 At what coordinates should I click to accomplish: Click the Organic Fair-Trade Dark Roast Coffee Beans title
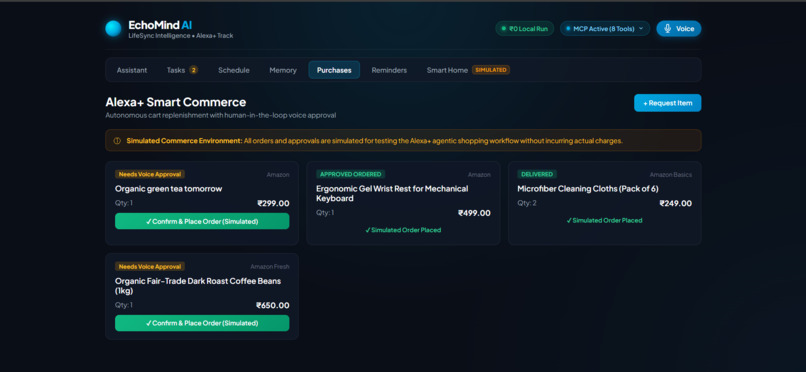[x=198, y=286]
